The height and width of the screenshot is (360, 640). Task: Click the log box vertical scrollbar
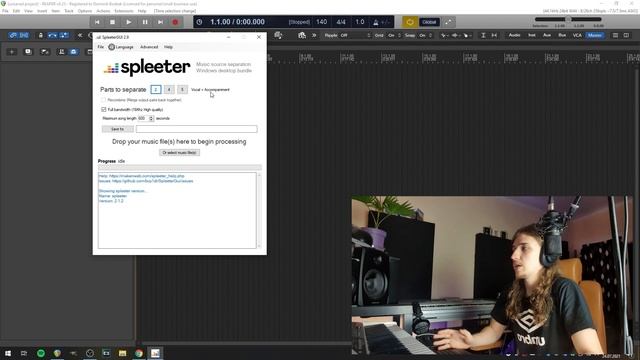pyautogui.click(x=259, y=210)
